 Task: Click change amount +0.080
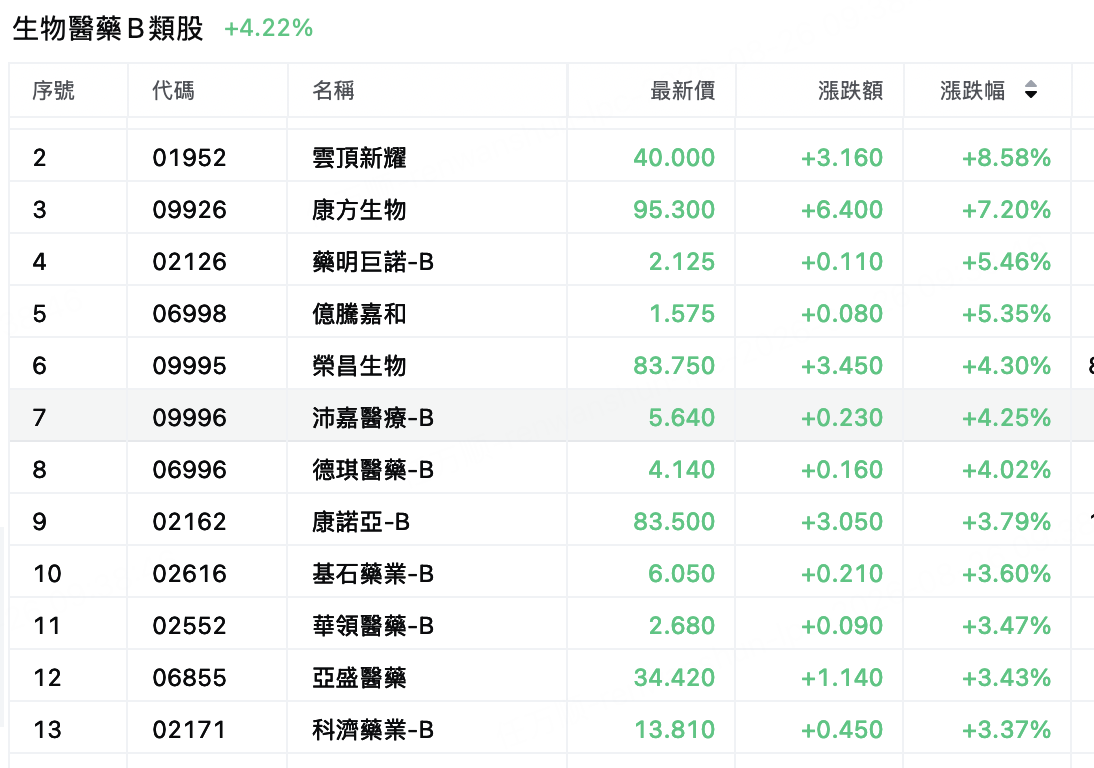point(842,313)
